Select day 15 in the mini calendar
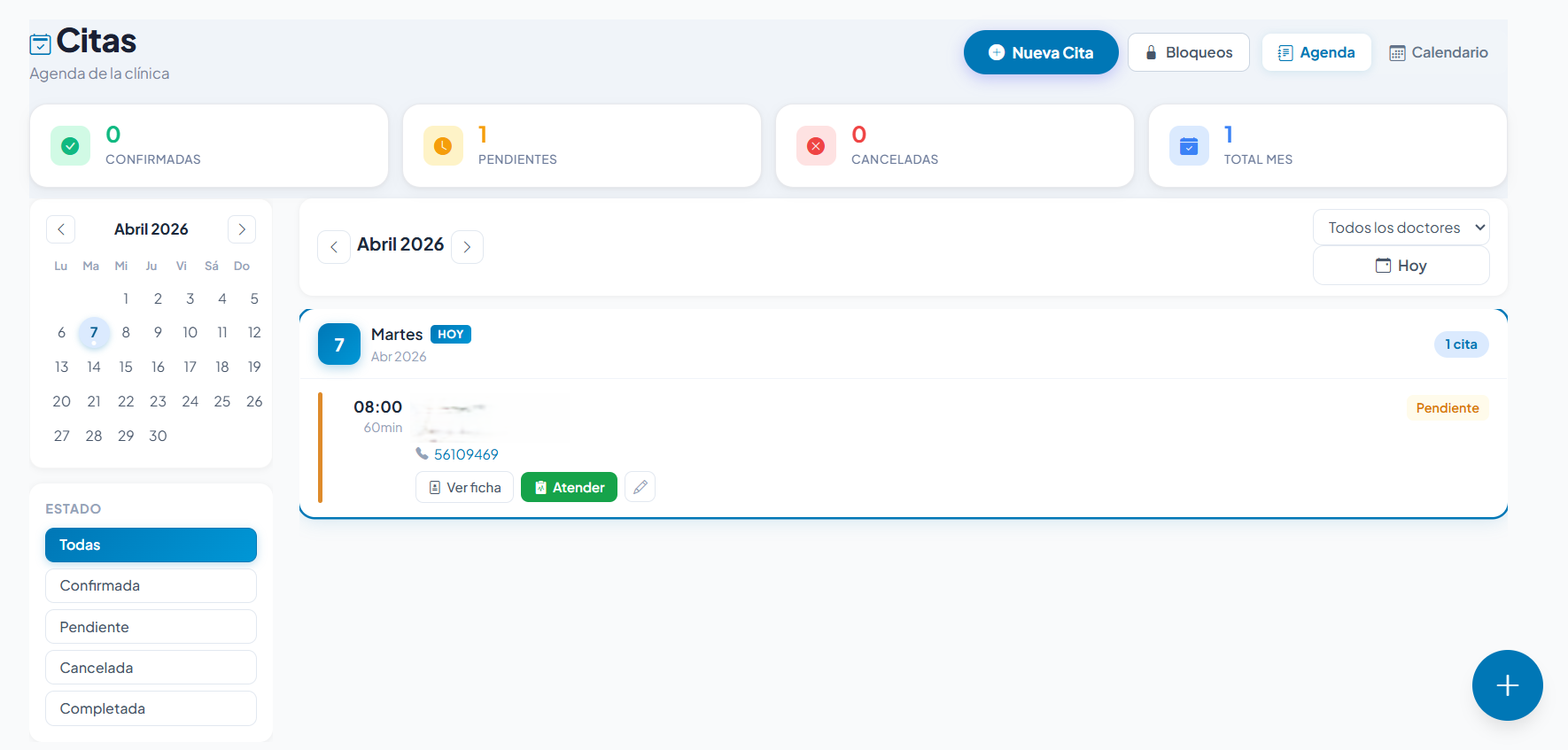 126,367
